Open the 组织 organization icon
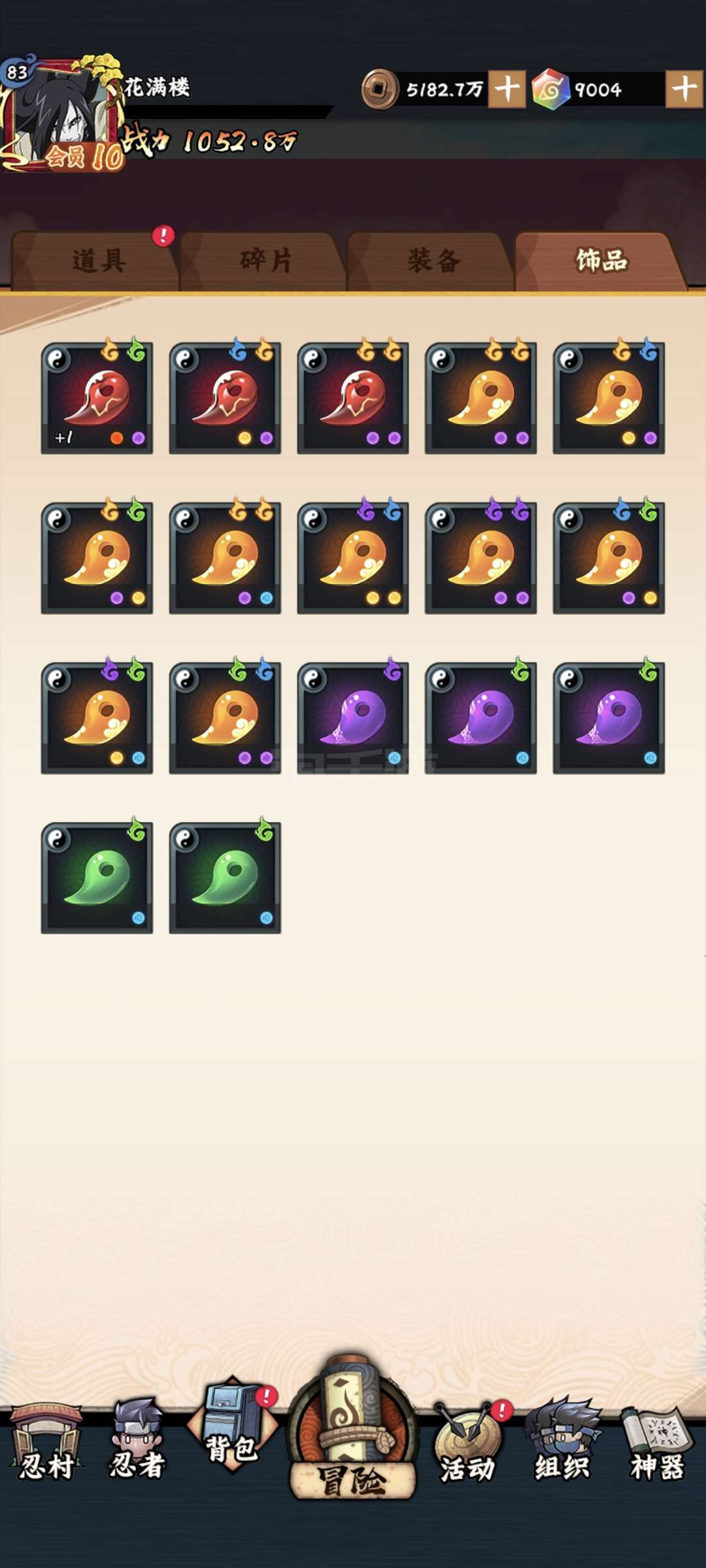Screen dimensions: 706x1568 coord(563,1439)
